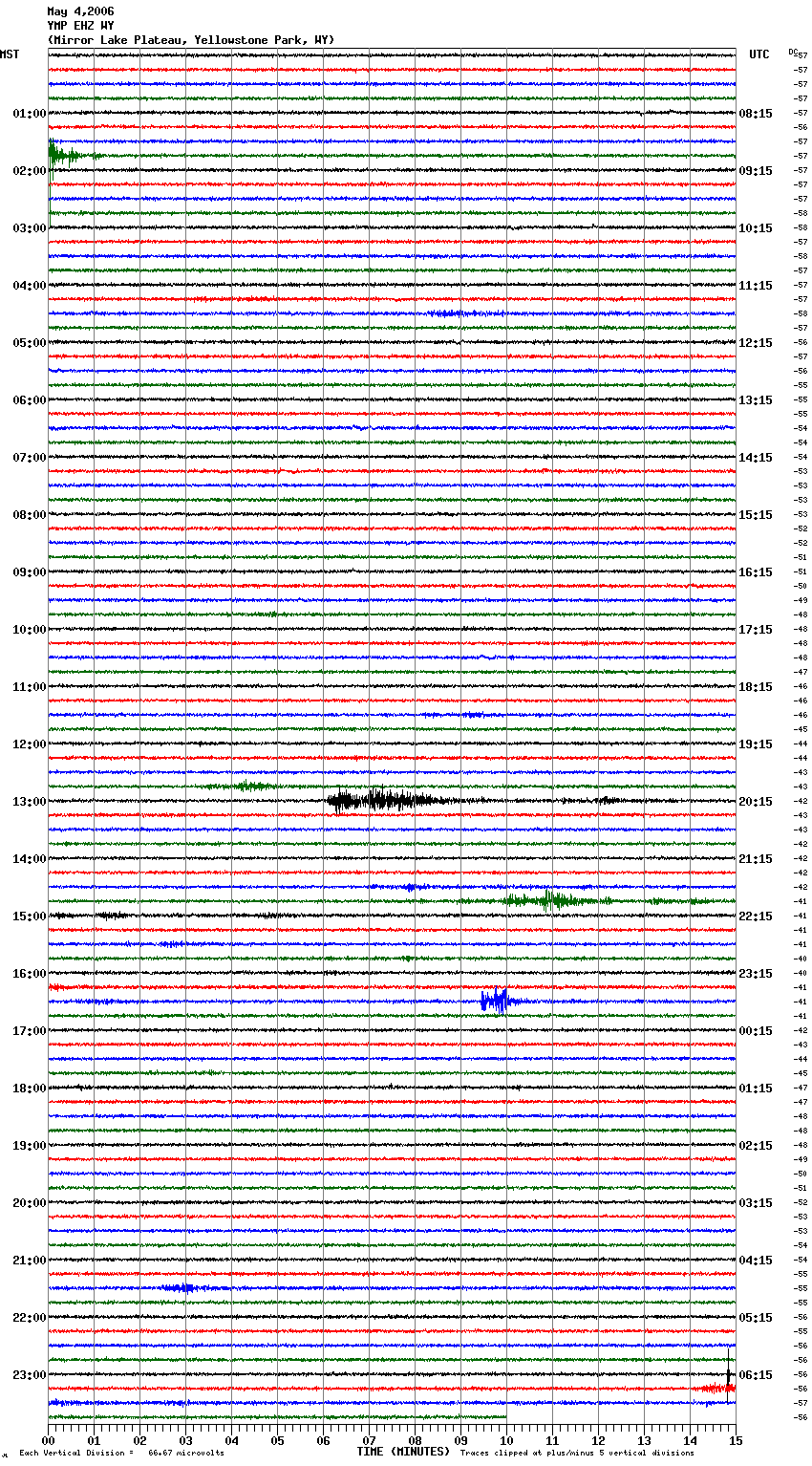The height and width of the screenshot is (1466, 812).
Task: Click the Traces clipped at plus/minus 5 note
Action: [x=577, y=1453]
